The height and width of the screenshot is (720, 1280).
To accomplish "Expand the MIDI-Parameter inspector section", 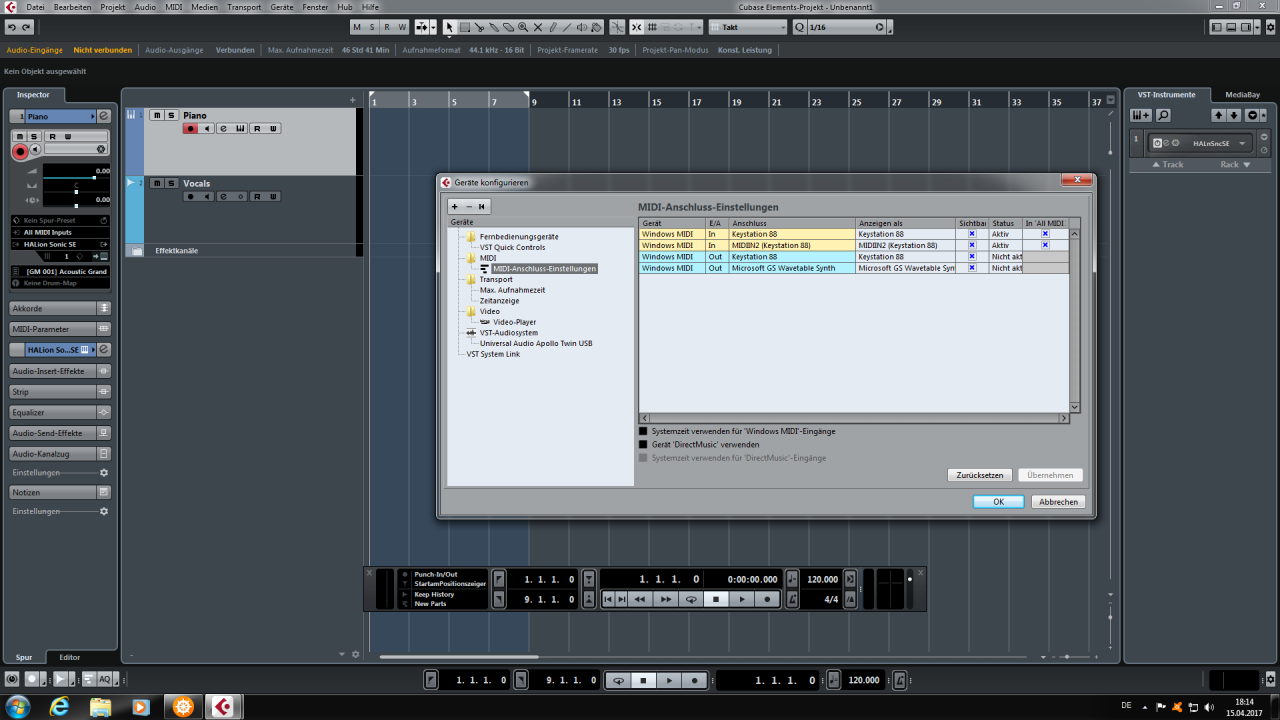I will click(x=60, y=329).
